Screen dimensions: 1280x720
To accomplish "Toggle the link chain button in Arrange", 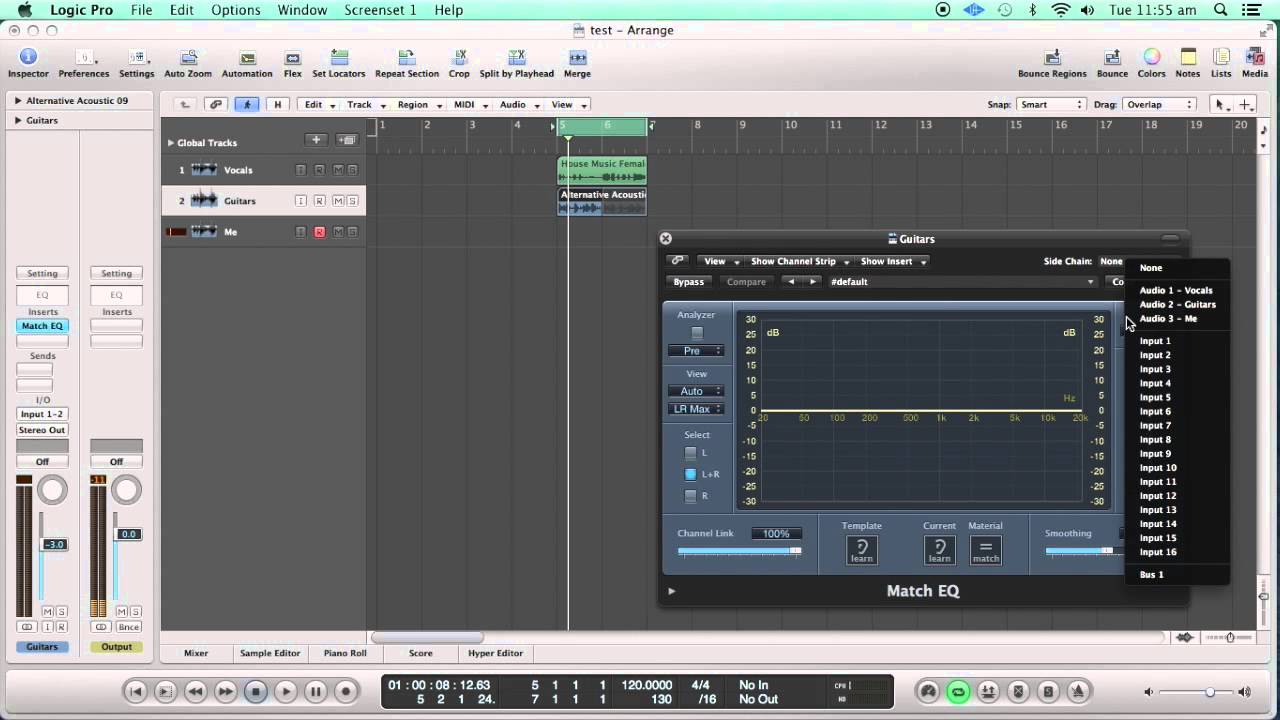I will click(x=215, y=104).
